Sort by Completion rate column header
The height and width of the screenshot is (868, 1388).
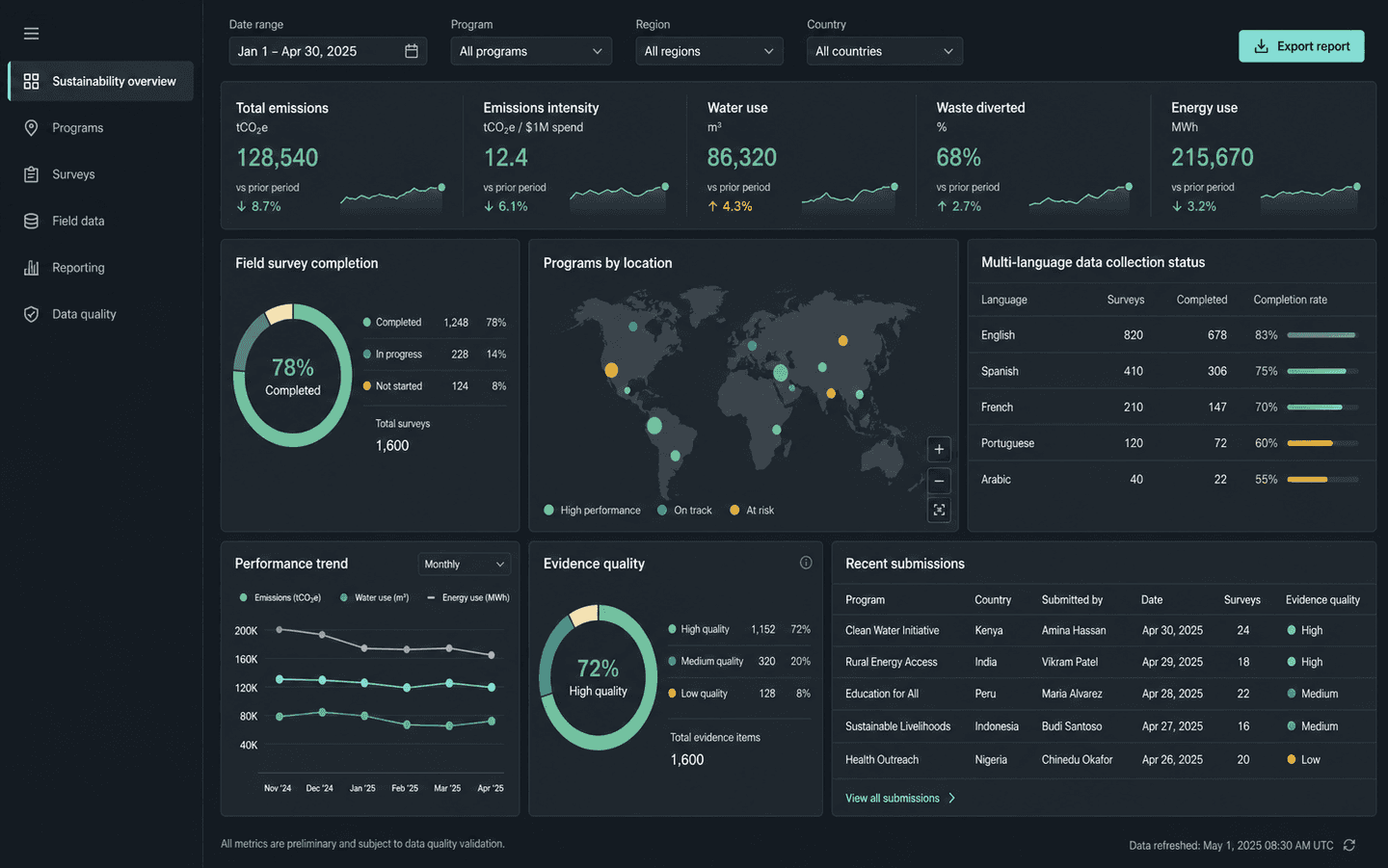point(1290,300)
